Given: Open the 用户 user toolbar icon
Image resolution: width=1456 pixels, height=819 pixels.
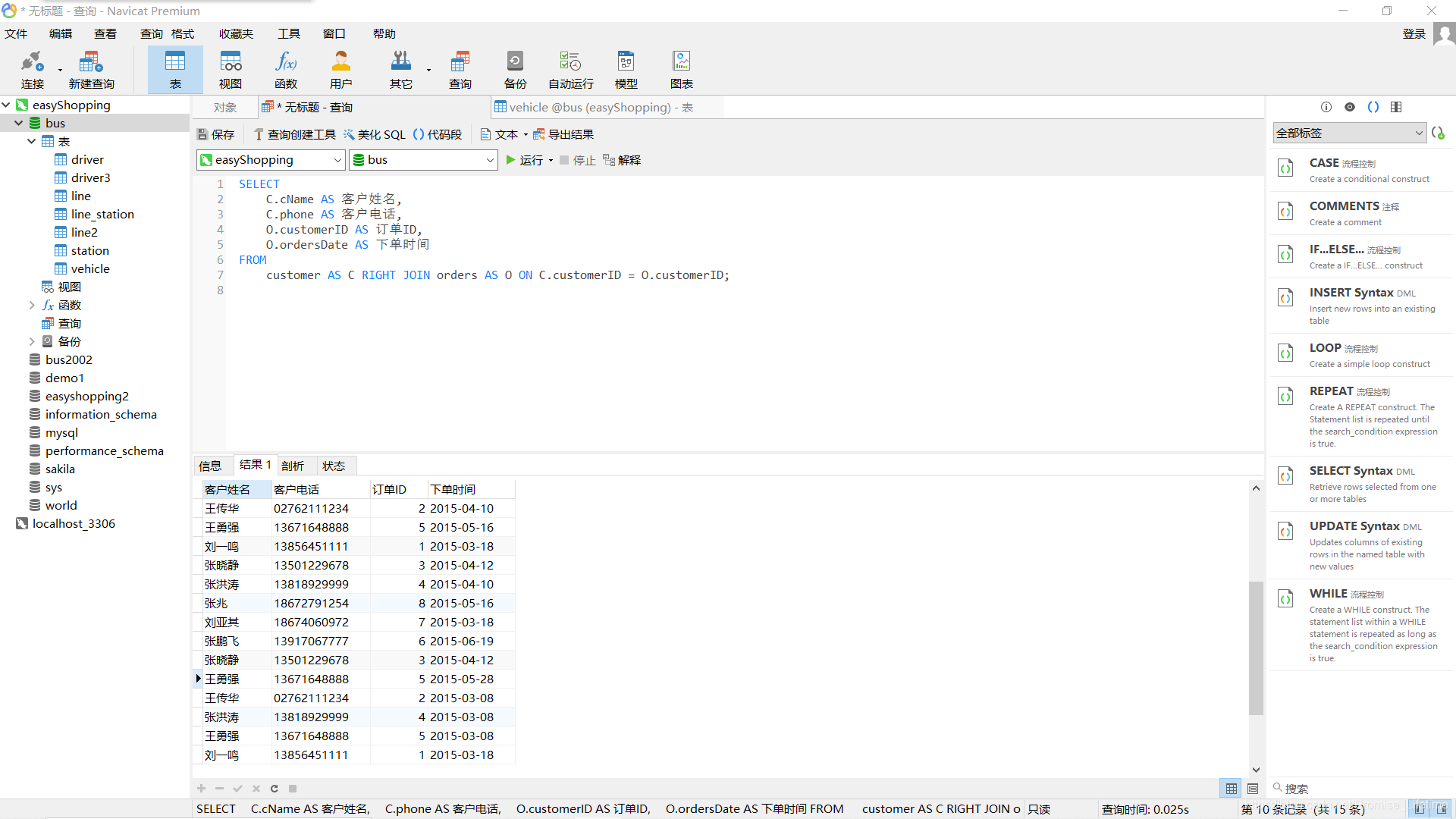Looking at the screenshot, I should pos(341,70).
